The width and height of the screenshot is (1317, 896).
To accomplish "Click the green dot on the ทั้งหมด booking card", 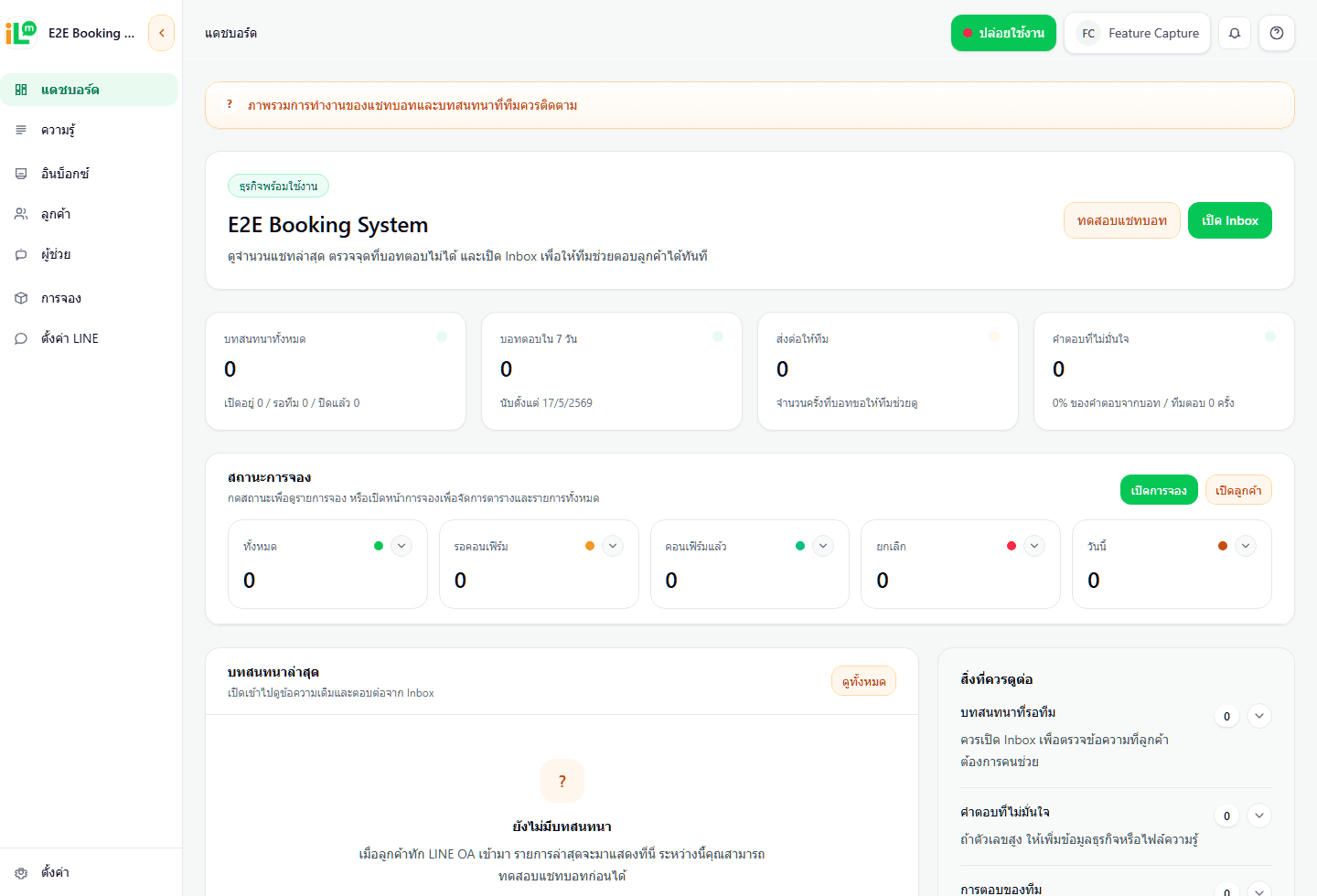I will pos(379,546).
